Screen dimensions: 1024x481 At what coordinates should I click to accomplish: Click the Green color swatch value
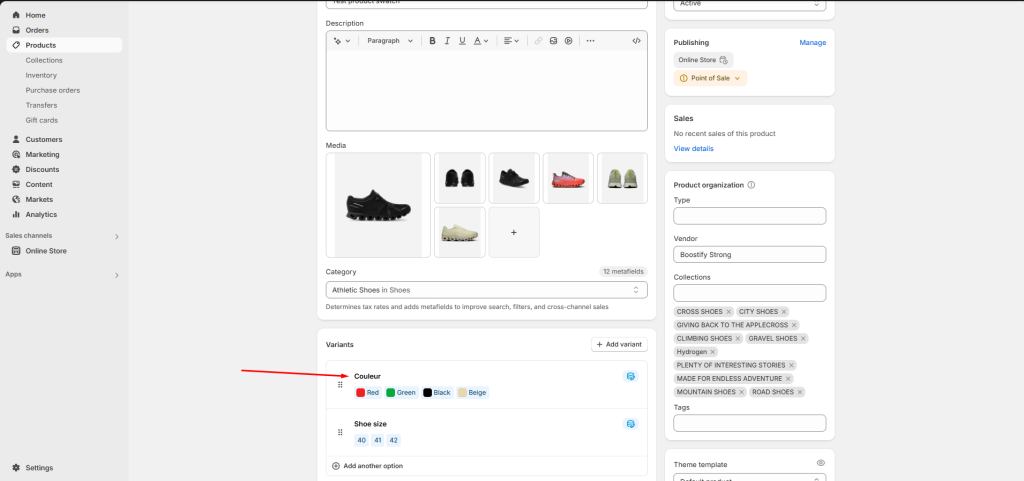402,393
